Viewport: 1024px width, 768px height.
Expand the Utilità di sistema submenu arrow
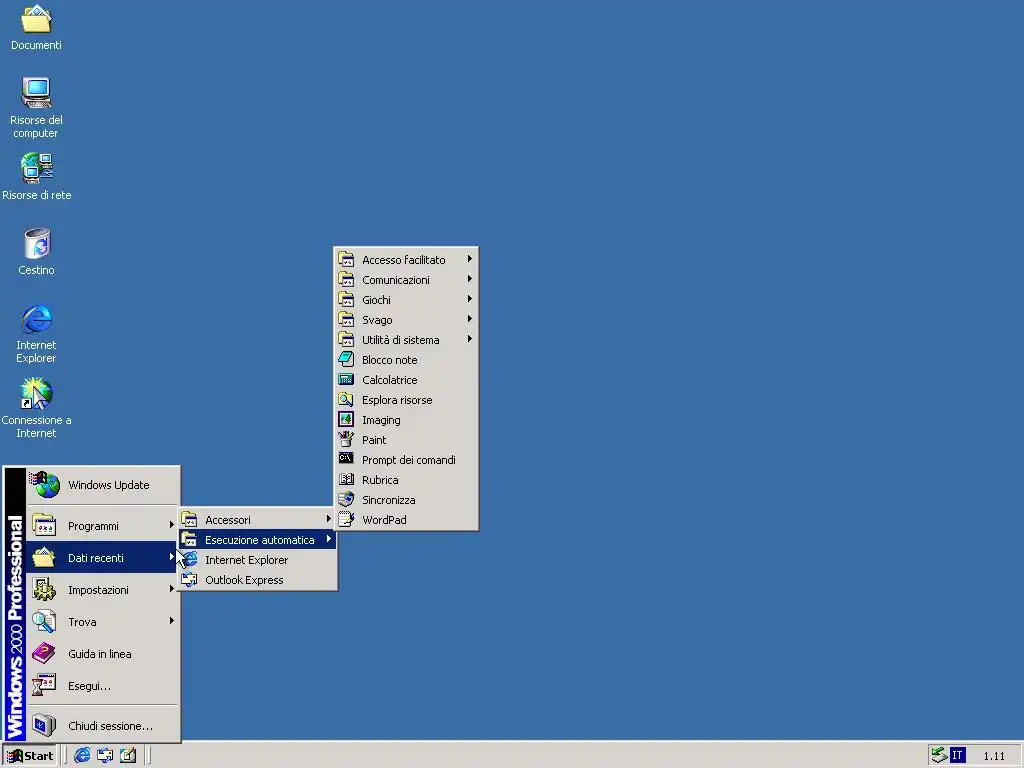(470, 339)
